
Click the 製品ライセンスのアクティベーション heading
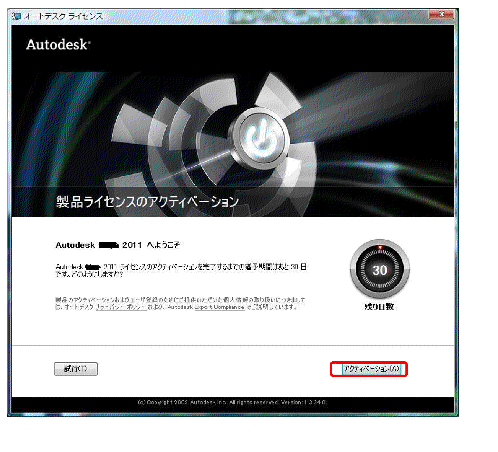tap(147, 202)
